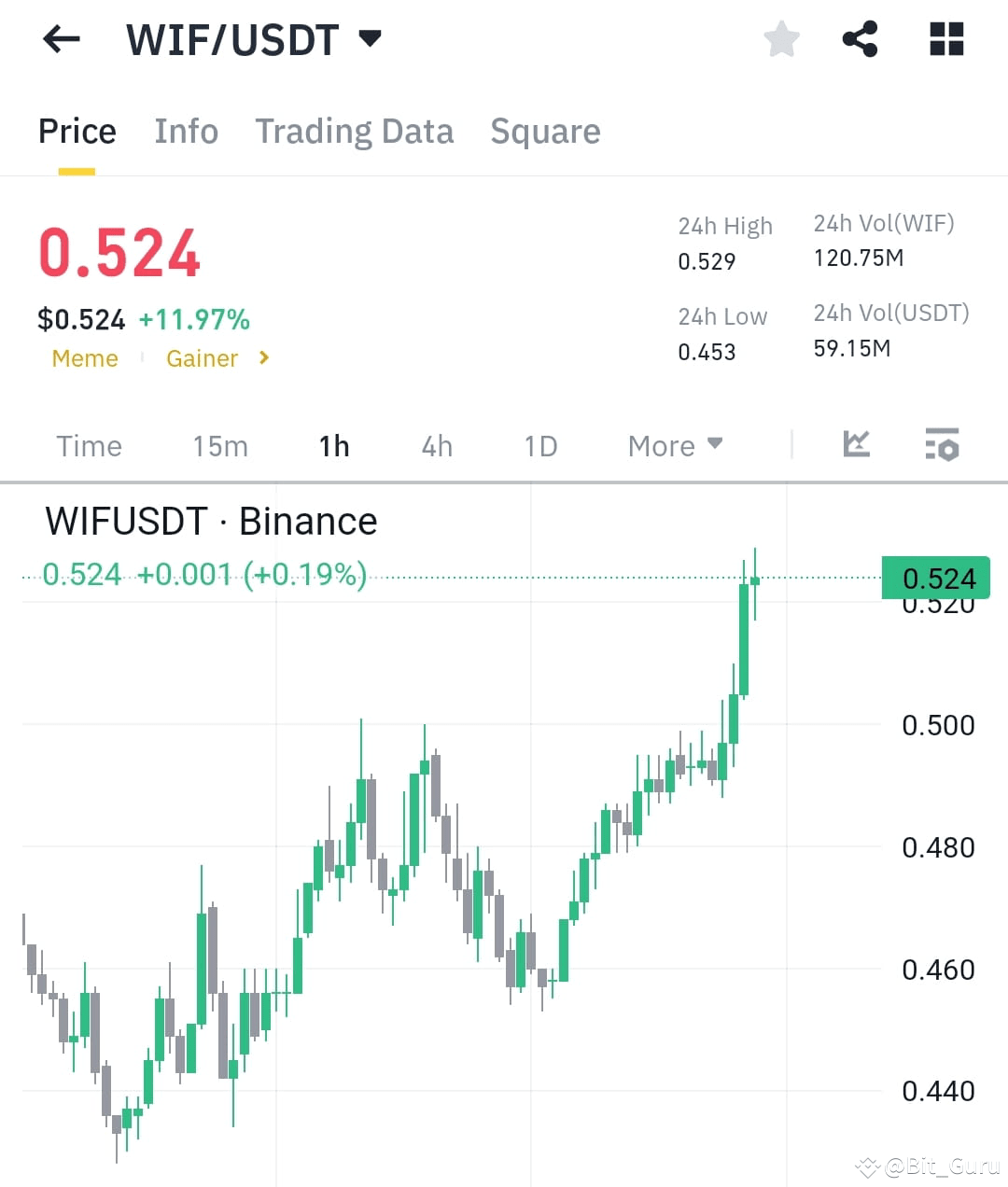Open the Trading Data tab

point(355,132)
